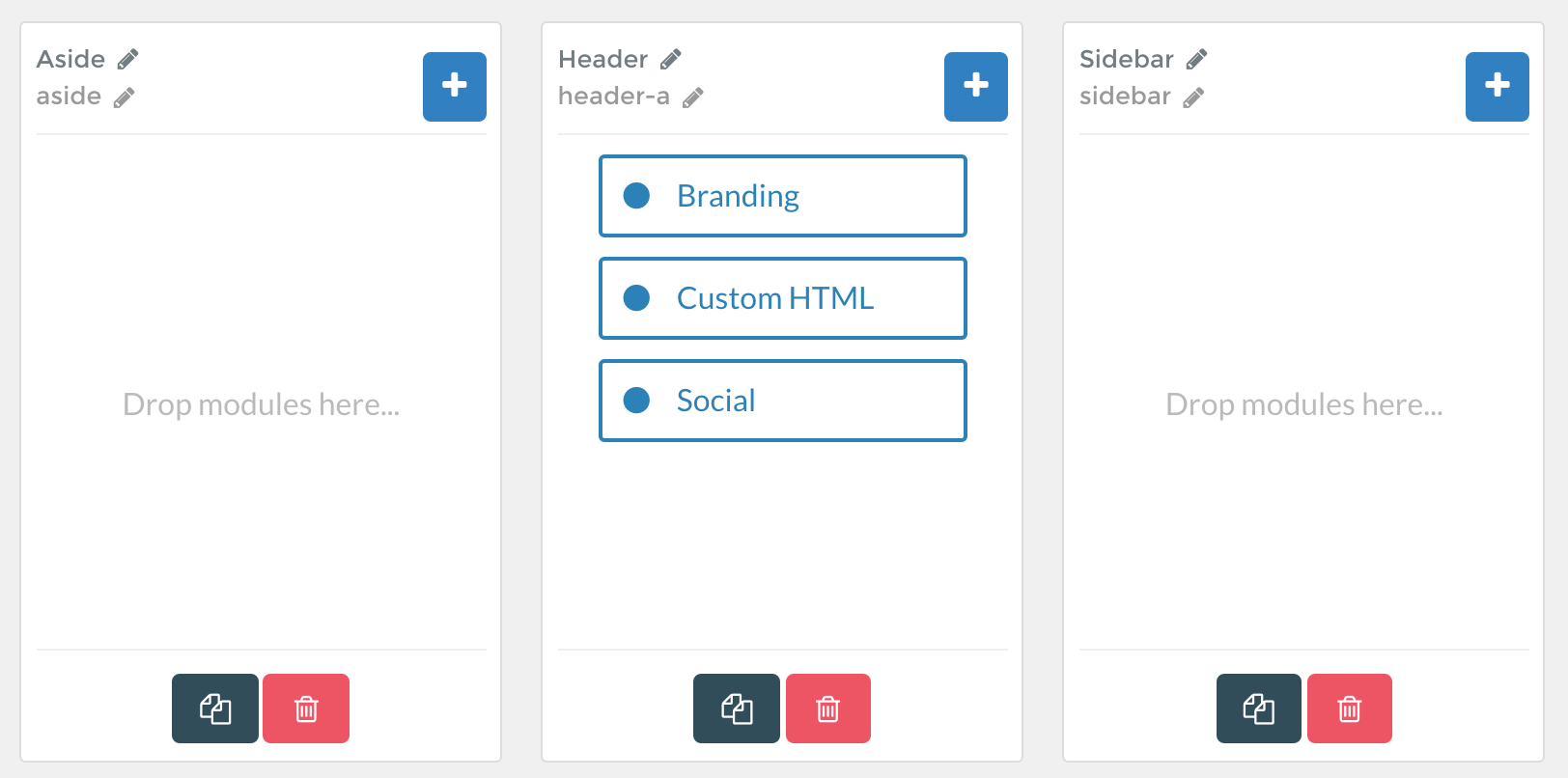Toggle the Branding module status dot
The image size is (1568, 778).
point(636,196)
